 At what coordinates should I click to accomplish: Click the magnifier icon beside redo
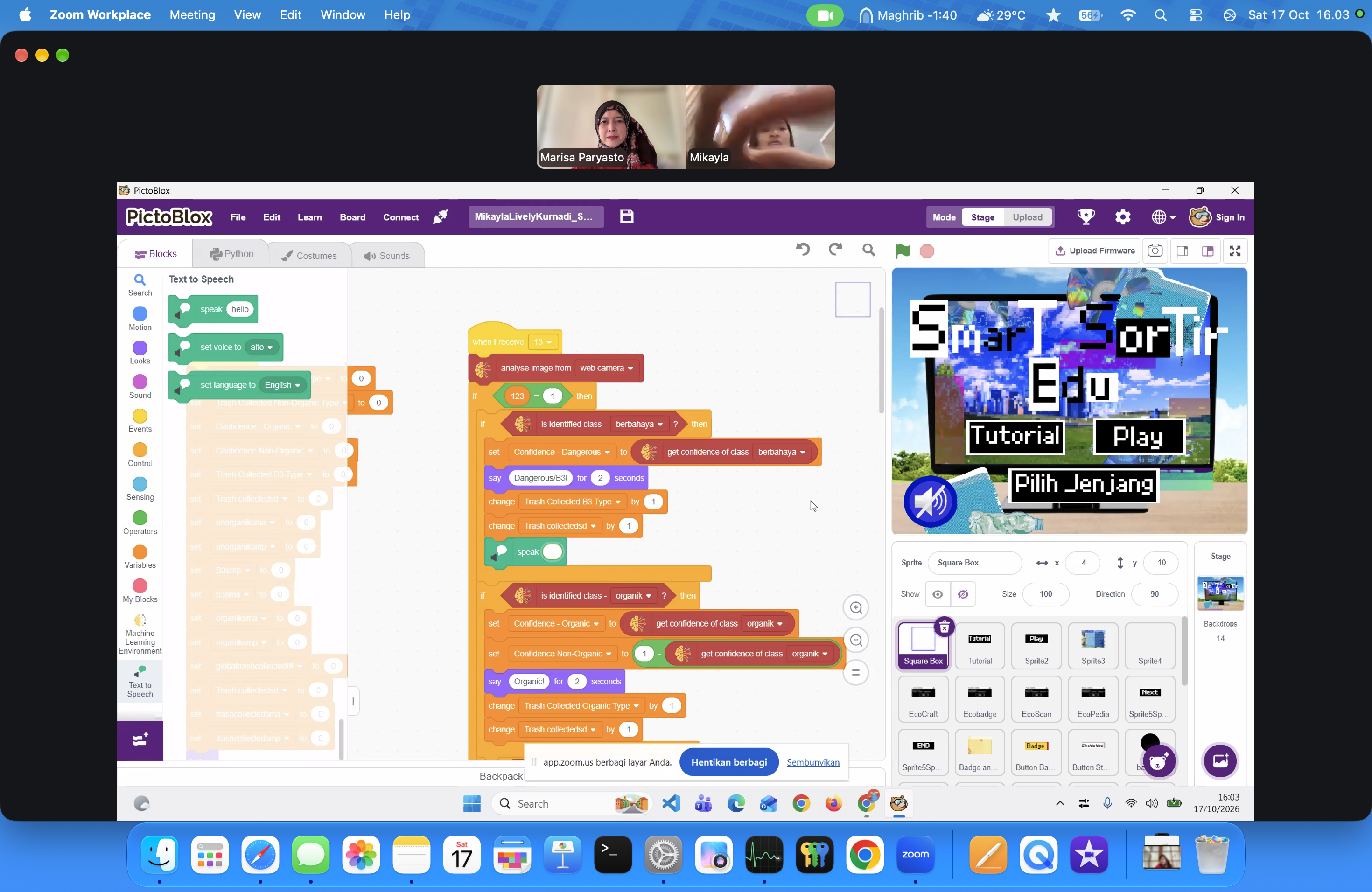(x=868, y=250)
